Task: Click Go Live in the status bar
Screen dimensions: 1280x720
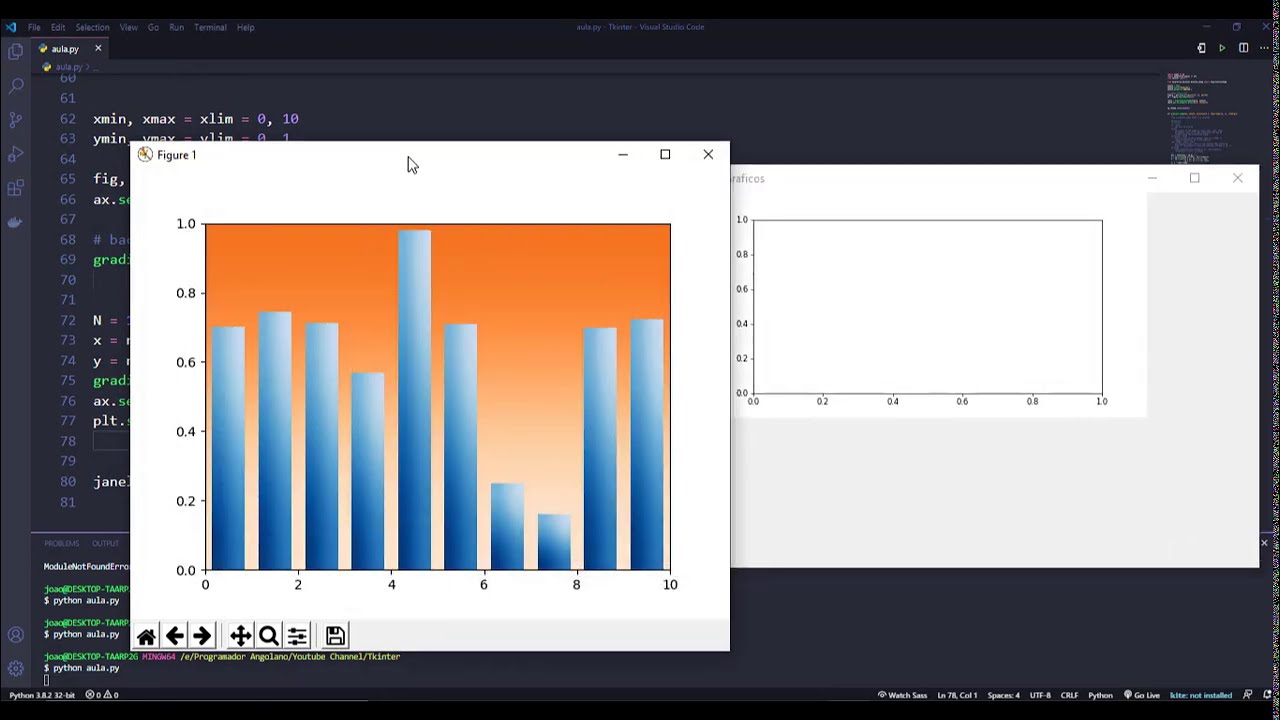Action: (x=1141, y=695)
